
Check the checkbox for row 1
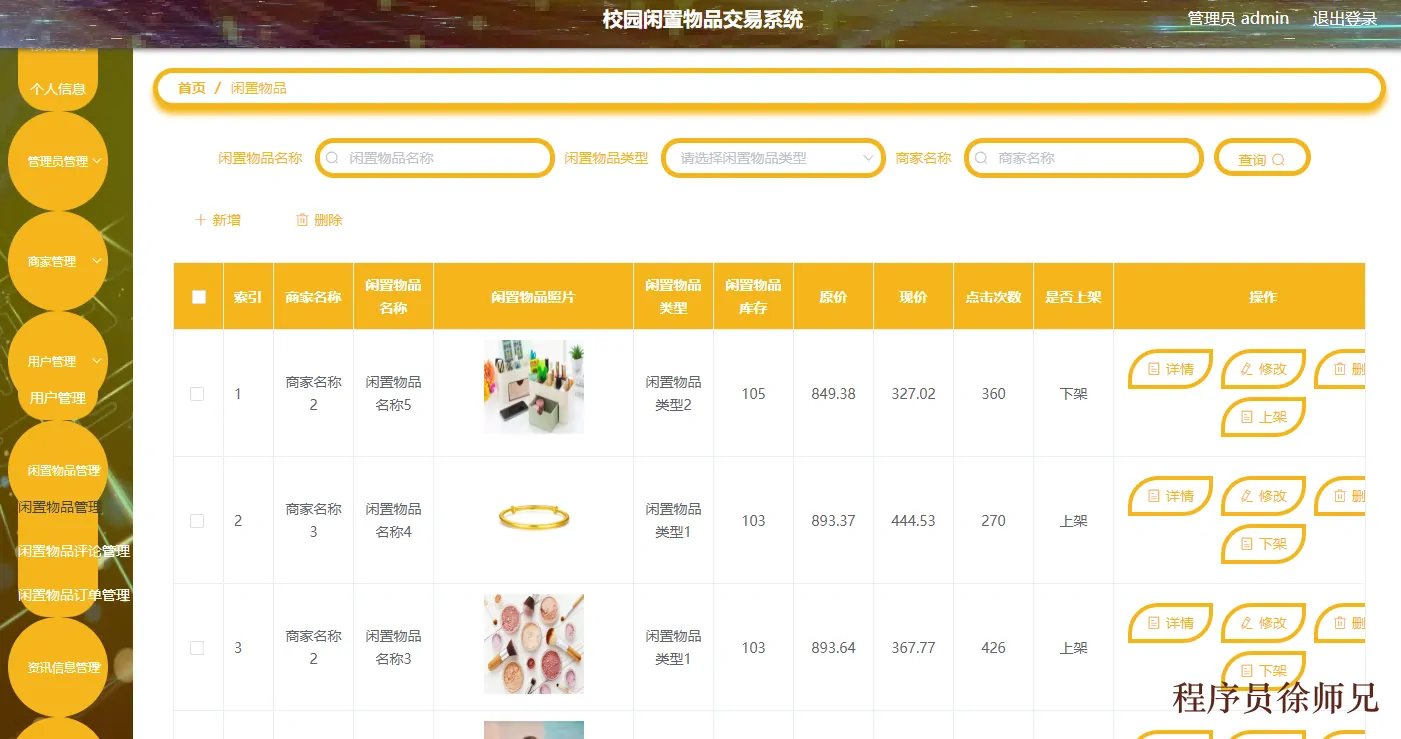click(197, 394)
